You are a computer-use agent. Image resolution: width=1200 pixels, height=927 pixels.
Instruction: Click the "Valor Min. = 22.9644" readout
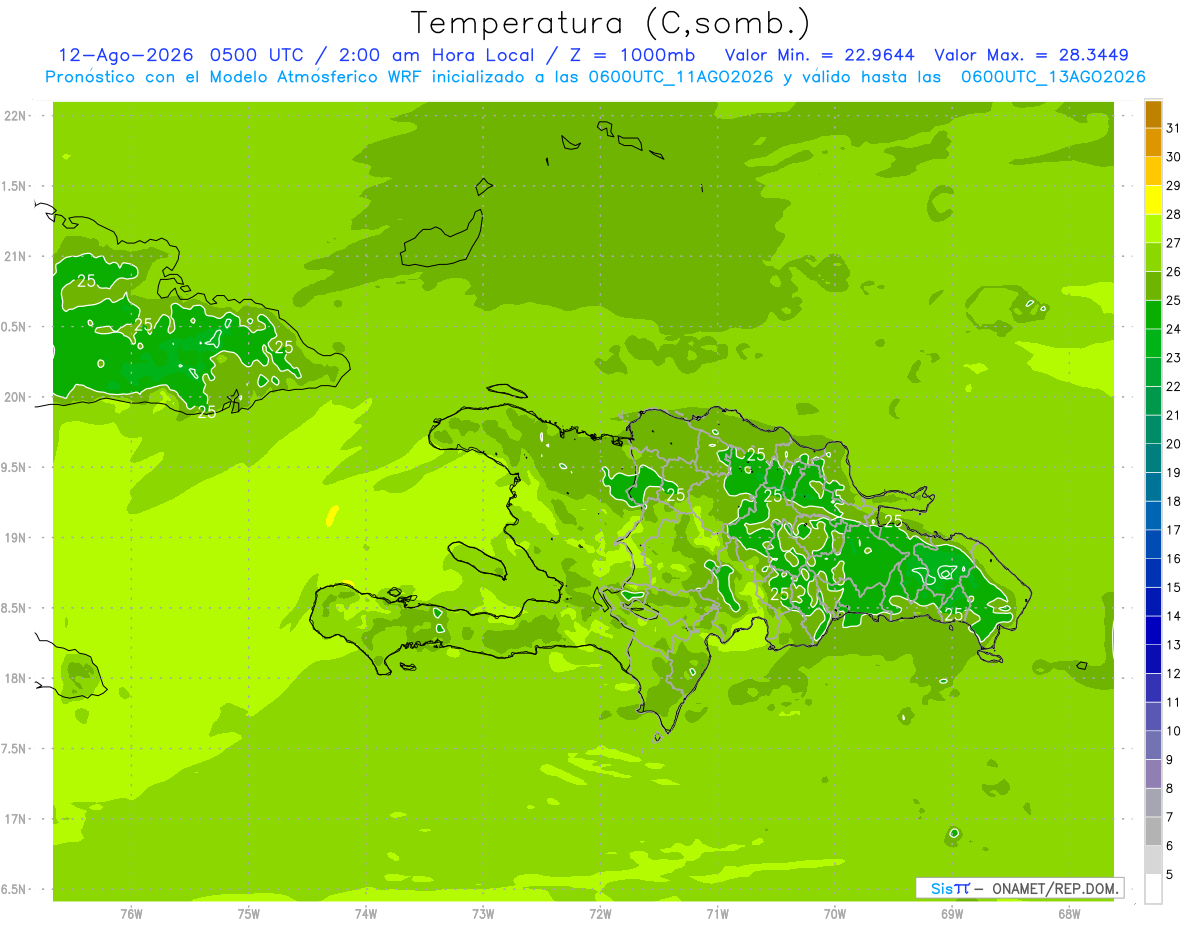coord(820,55)
